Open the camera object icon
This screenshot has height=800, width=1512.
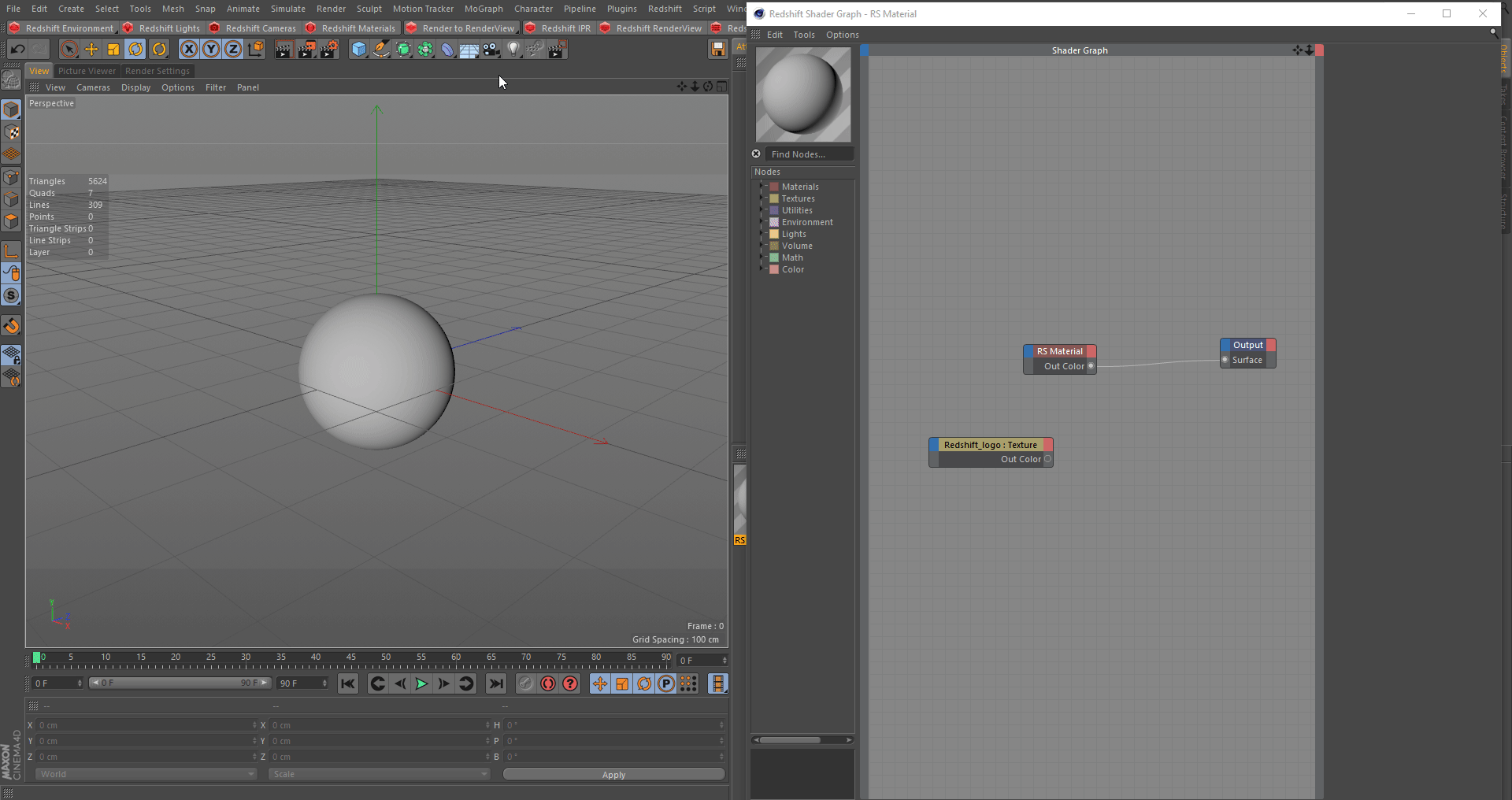(491, 50)
